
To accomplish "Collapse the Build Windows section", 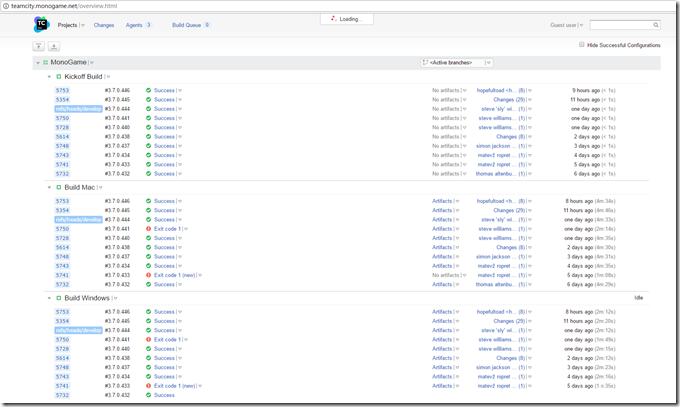I will pos(47,298).
